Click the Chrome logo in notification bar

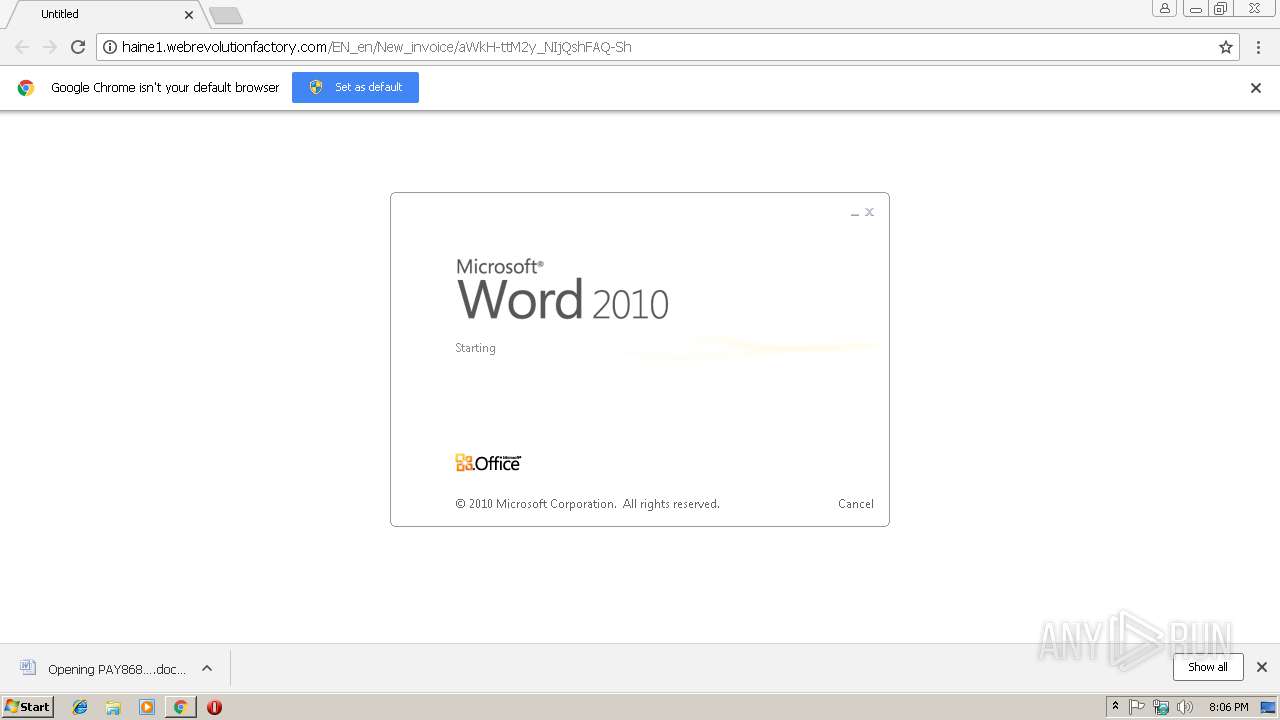pos(26,88)
